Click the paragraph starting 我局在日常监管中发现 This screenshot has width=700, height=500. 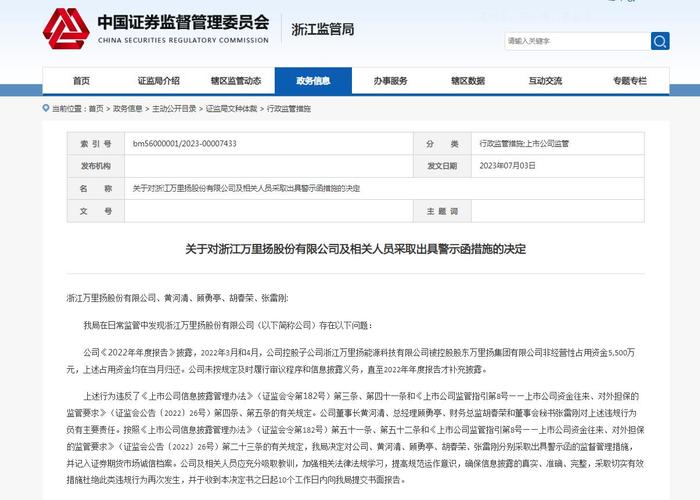point(228,325)
